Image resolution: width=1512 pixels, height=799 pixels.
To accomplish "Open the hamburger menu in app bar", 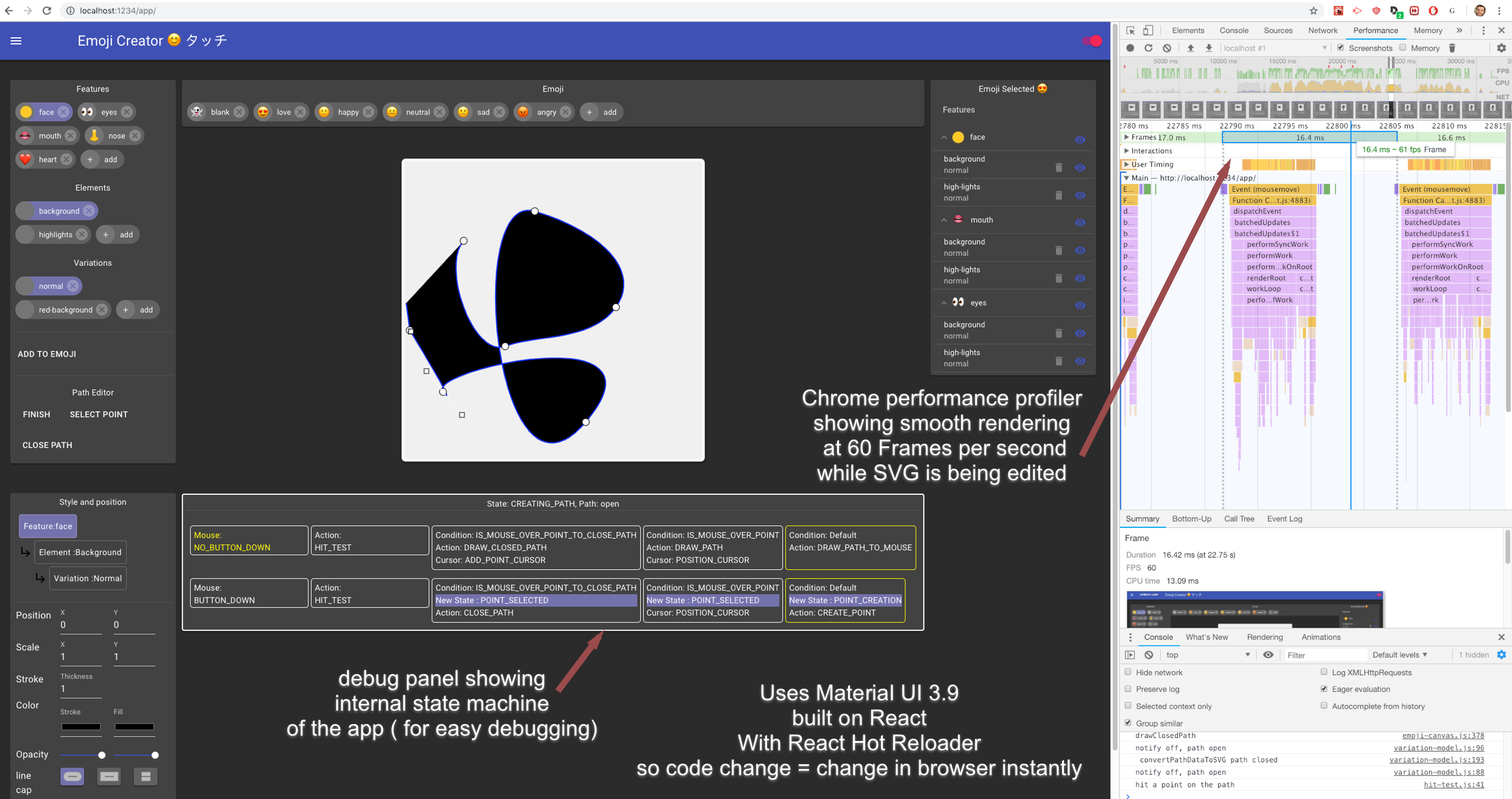I will click(x=16, y=41).
